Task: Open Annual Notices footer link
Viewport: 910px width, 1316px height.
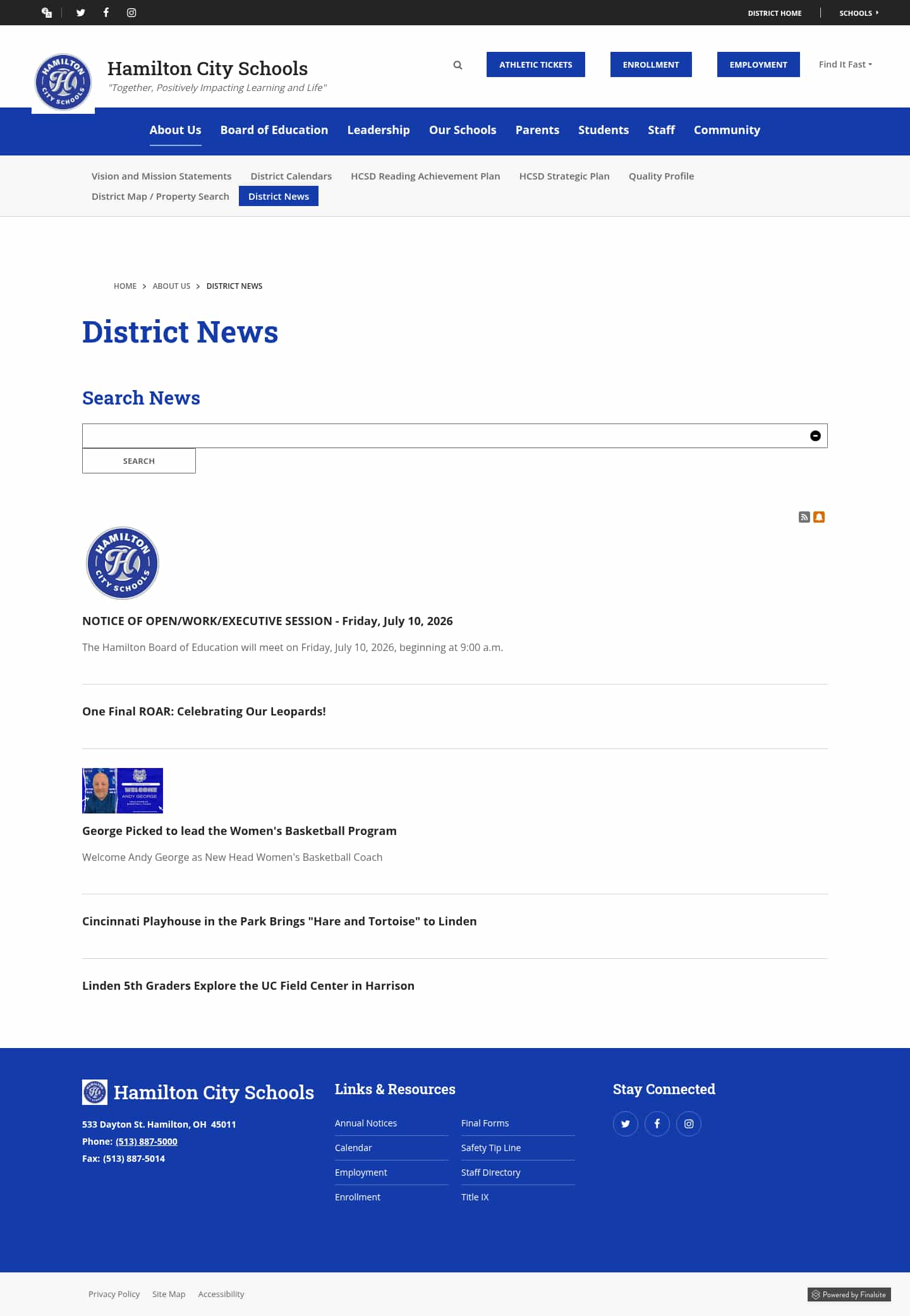Action: pyautogui.click(x=366, y=1123)
